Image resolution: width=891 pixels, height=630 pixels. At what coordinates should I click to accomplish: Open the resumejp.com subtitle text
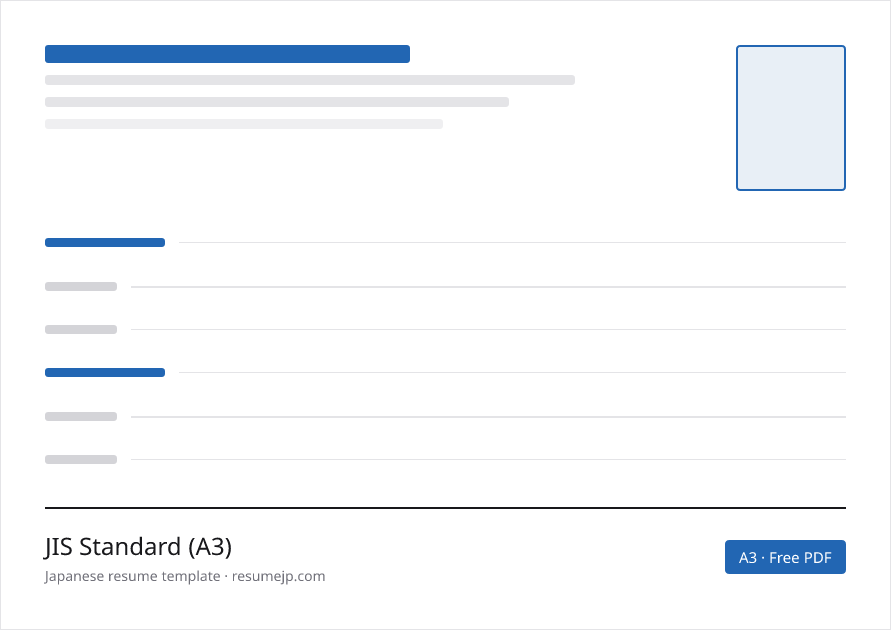pyautogui.click(x=185, y=576)
